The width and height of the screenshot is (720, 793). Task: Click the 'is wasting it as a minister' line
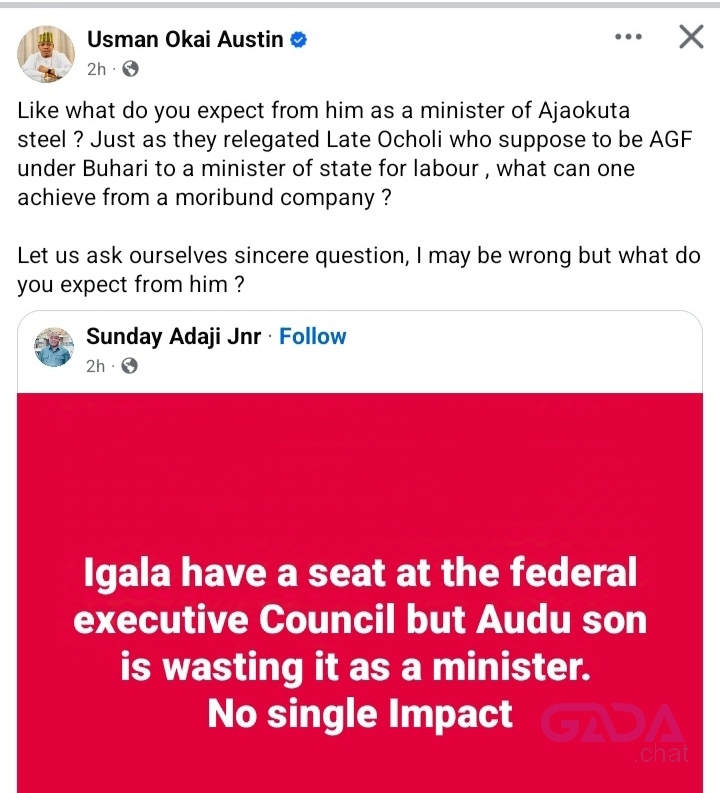[355, 668]
